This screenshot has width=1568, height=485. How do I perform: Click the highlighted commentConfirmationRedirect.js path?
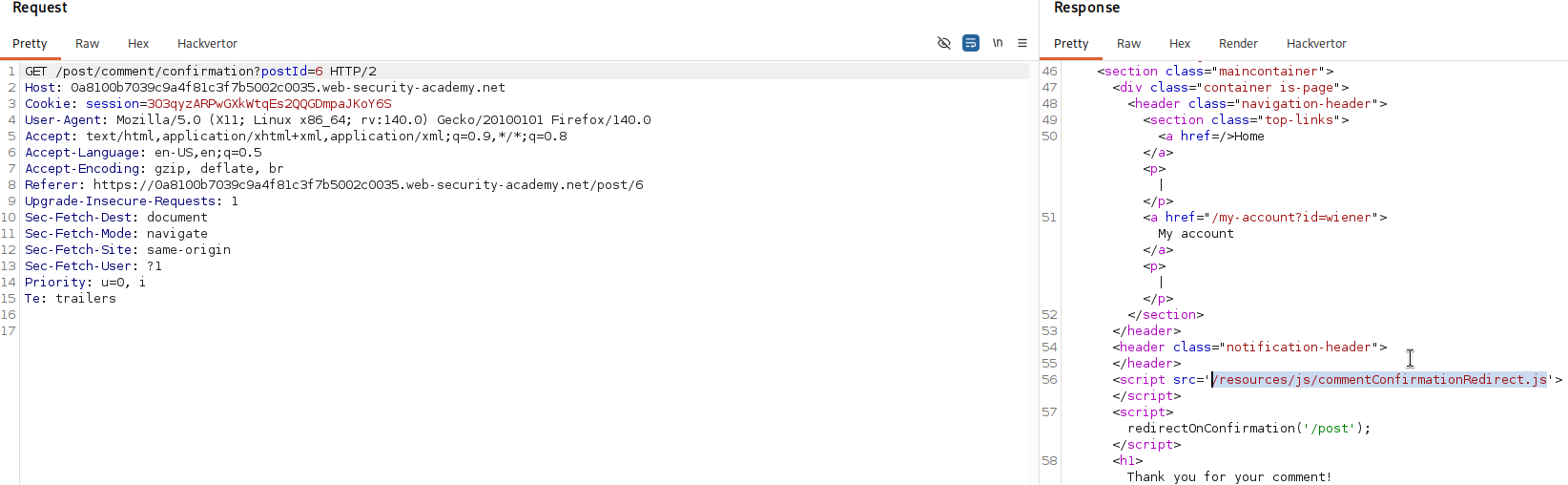pos(1379,380)
